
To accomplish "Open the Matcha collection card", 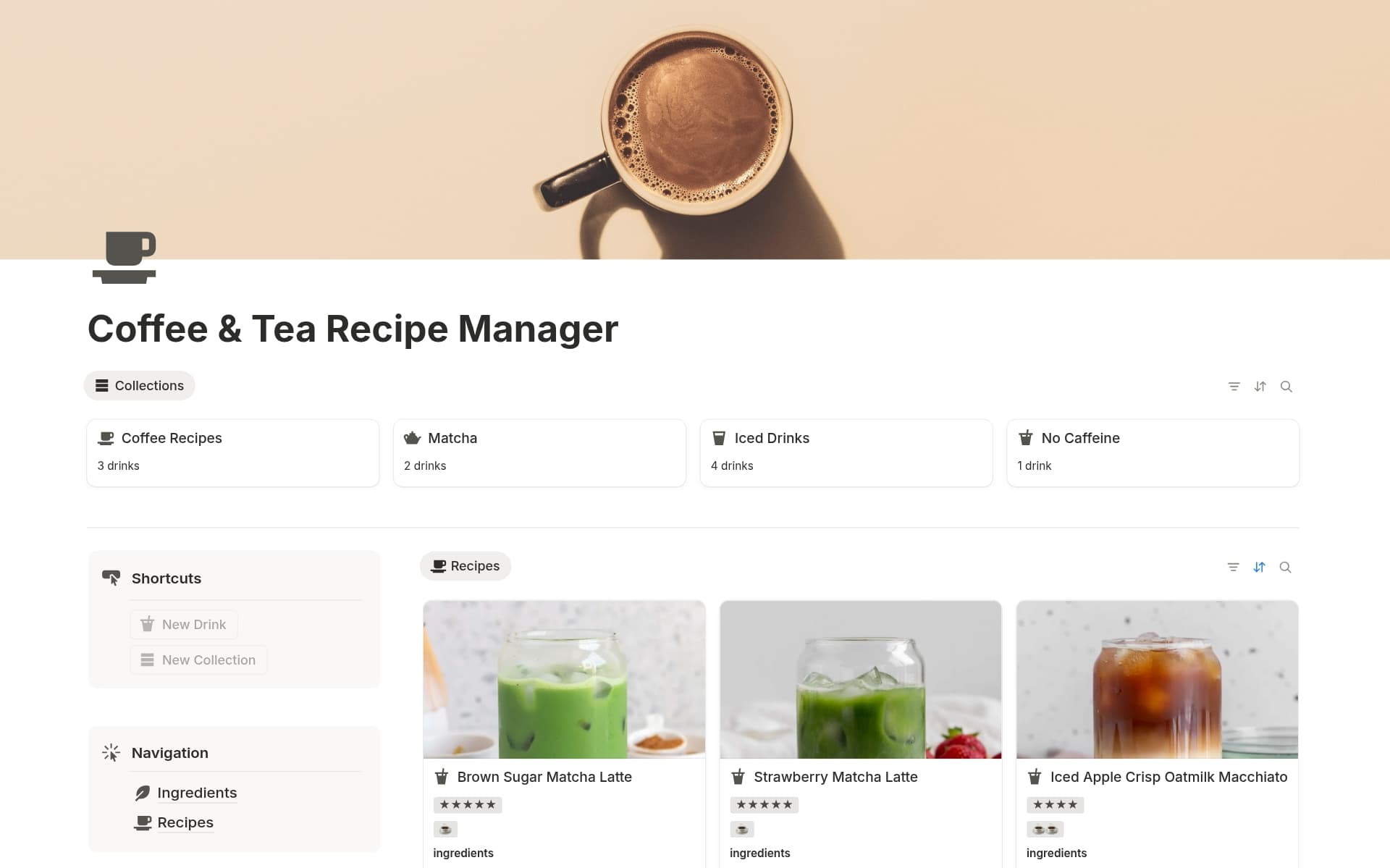I will pyautogui.click(x=539, y=453).
